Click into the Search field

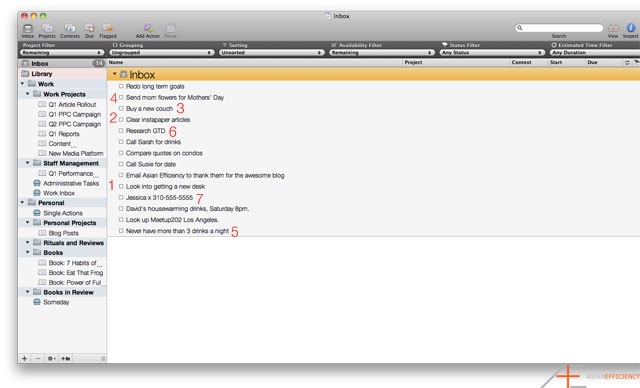[x=560, y=28]
